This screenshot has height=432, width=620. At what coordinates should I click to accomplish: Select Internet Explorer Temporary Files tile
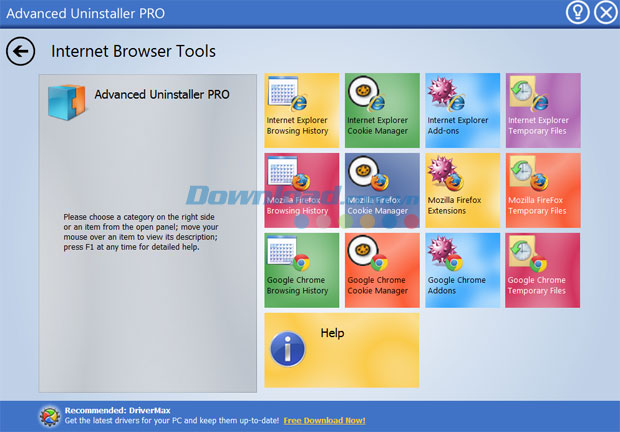click(543, 110)
